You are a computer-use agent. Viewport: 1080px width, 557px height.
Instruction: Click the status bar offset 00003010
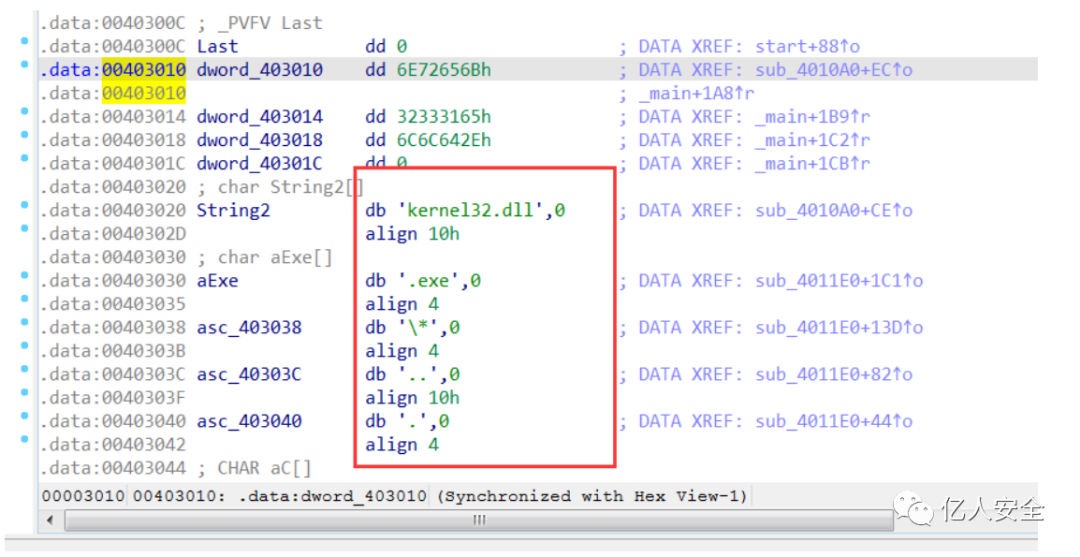83,496
